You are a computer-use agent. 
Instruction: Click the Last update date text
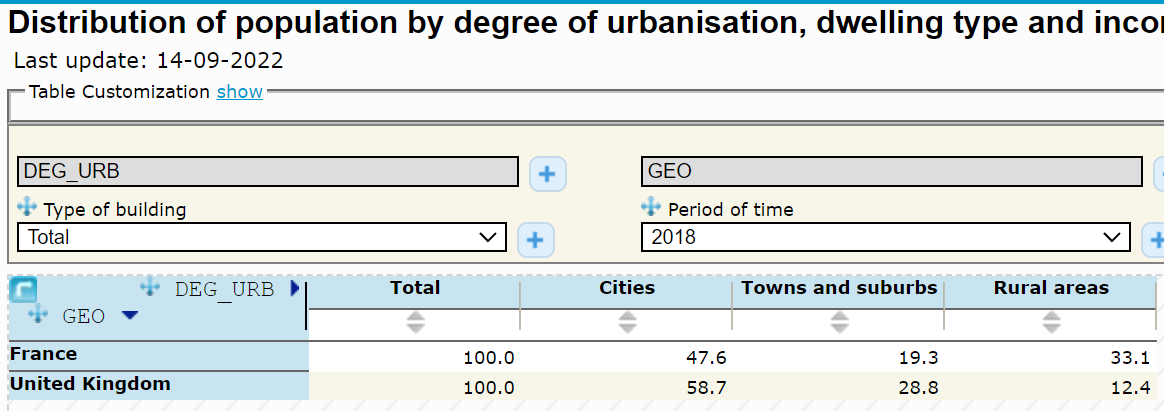pos(148,60)
